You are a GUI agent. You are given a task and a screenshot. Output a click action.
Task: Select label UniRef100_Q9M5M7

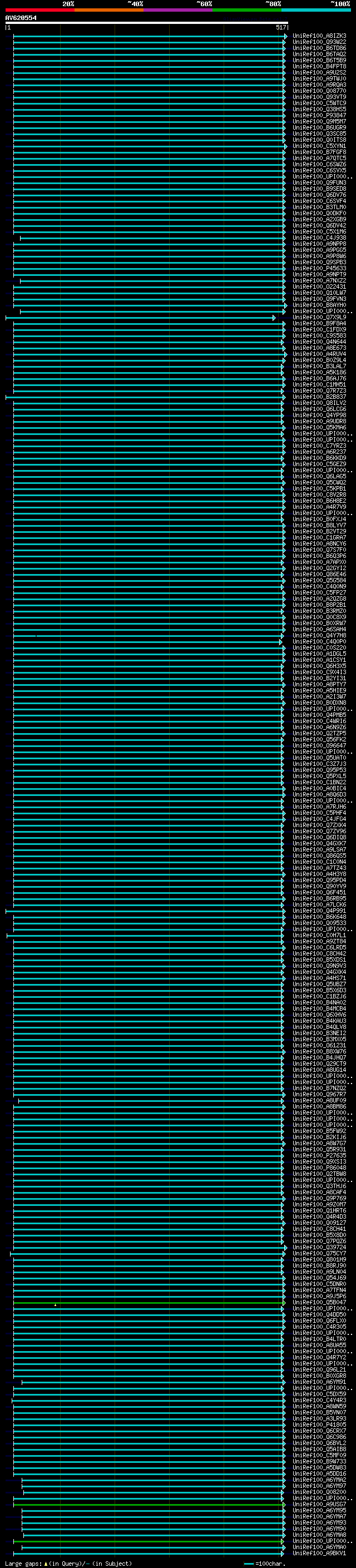(x=319, y=121)
